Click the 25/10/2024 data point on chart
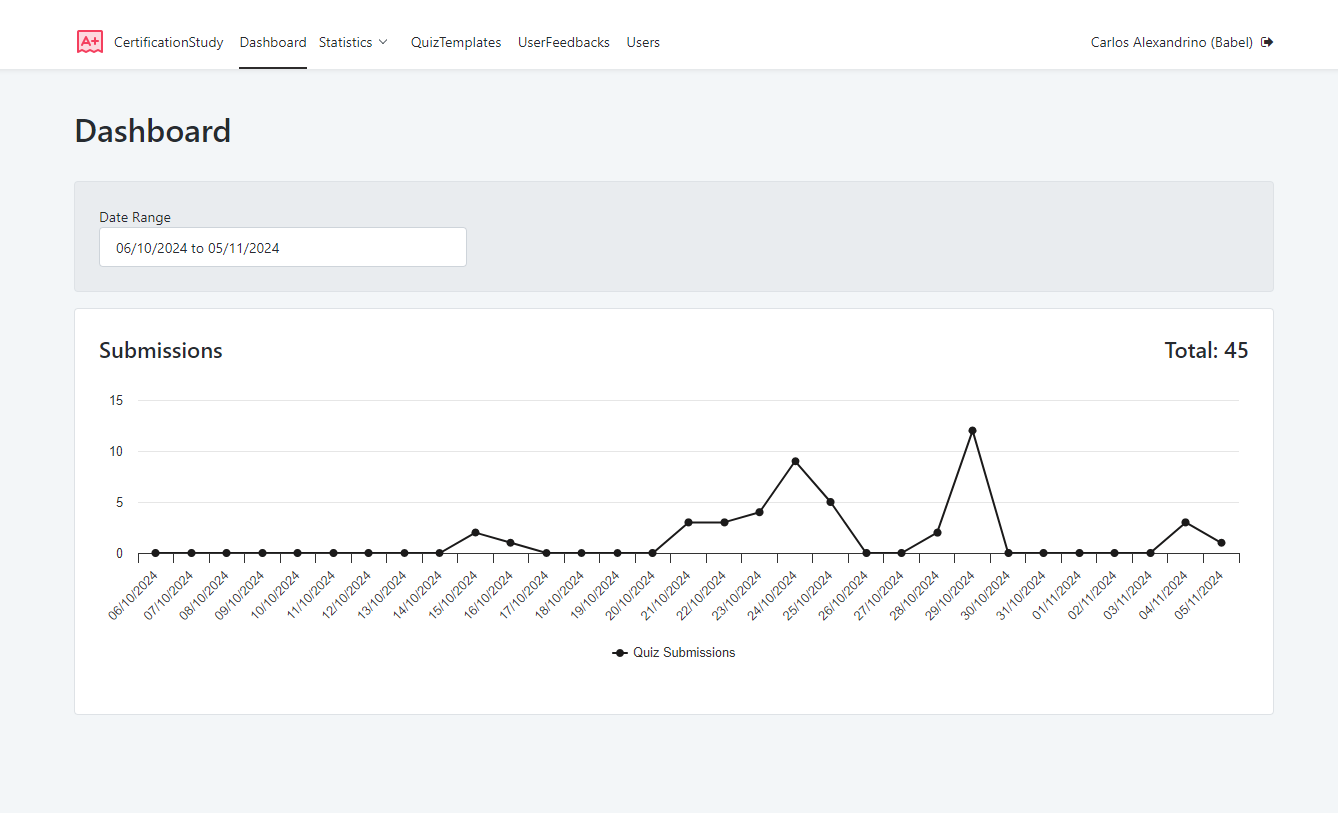Viewport: 1338px width, 813px height. (830, 502)
